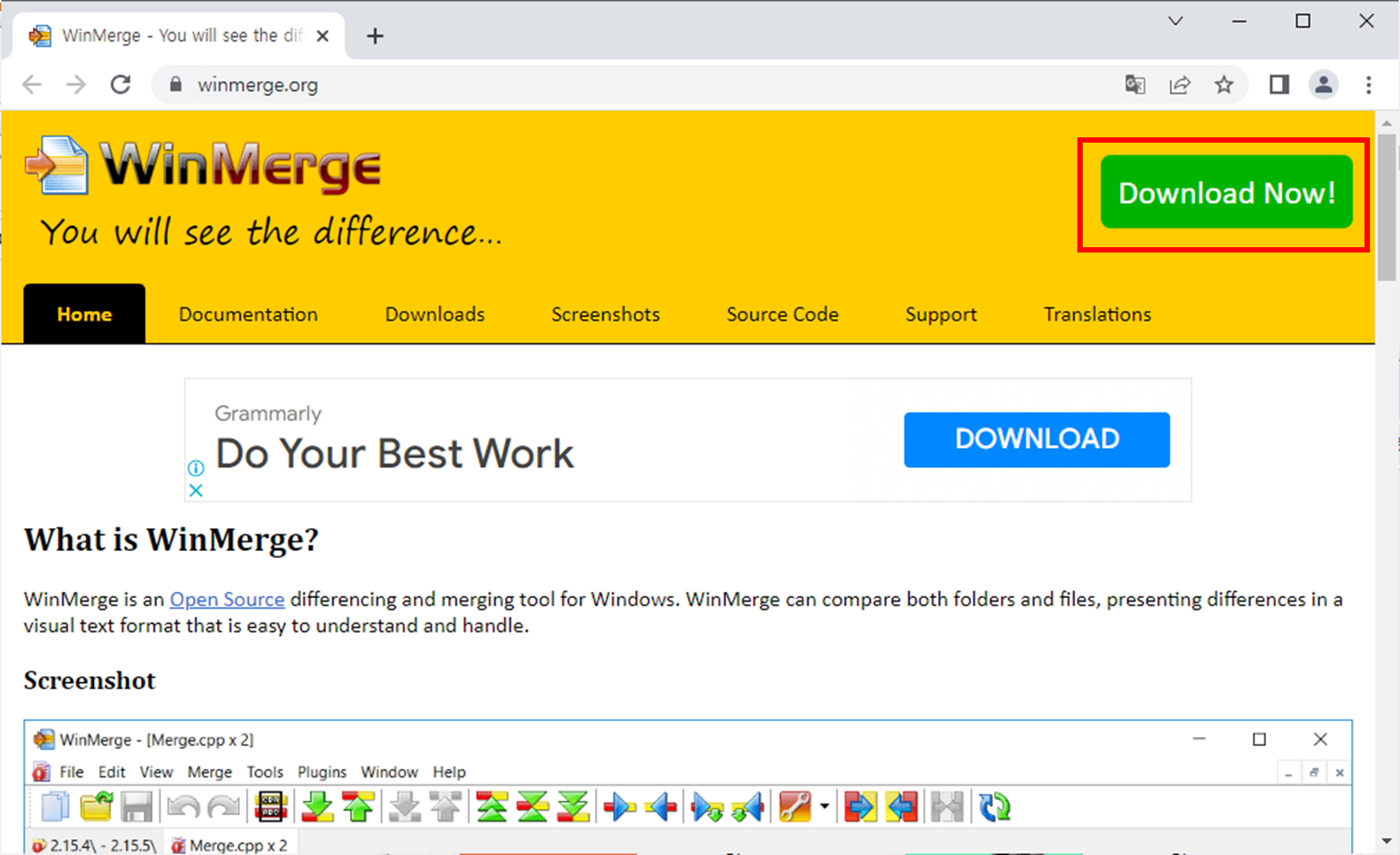Close the WinMerge browser tab
This screenshot has width=1400, height=855.
[323, 35]
